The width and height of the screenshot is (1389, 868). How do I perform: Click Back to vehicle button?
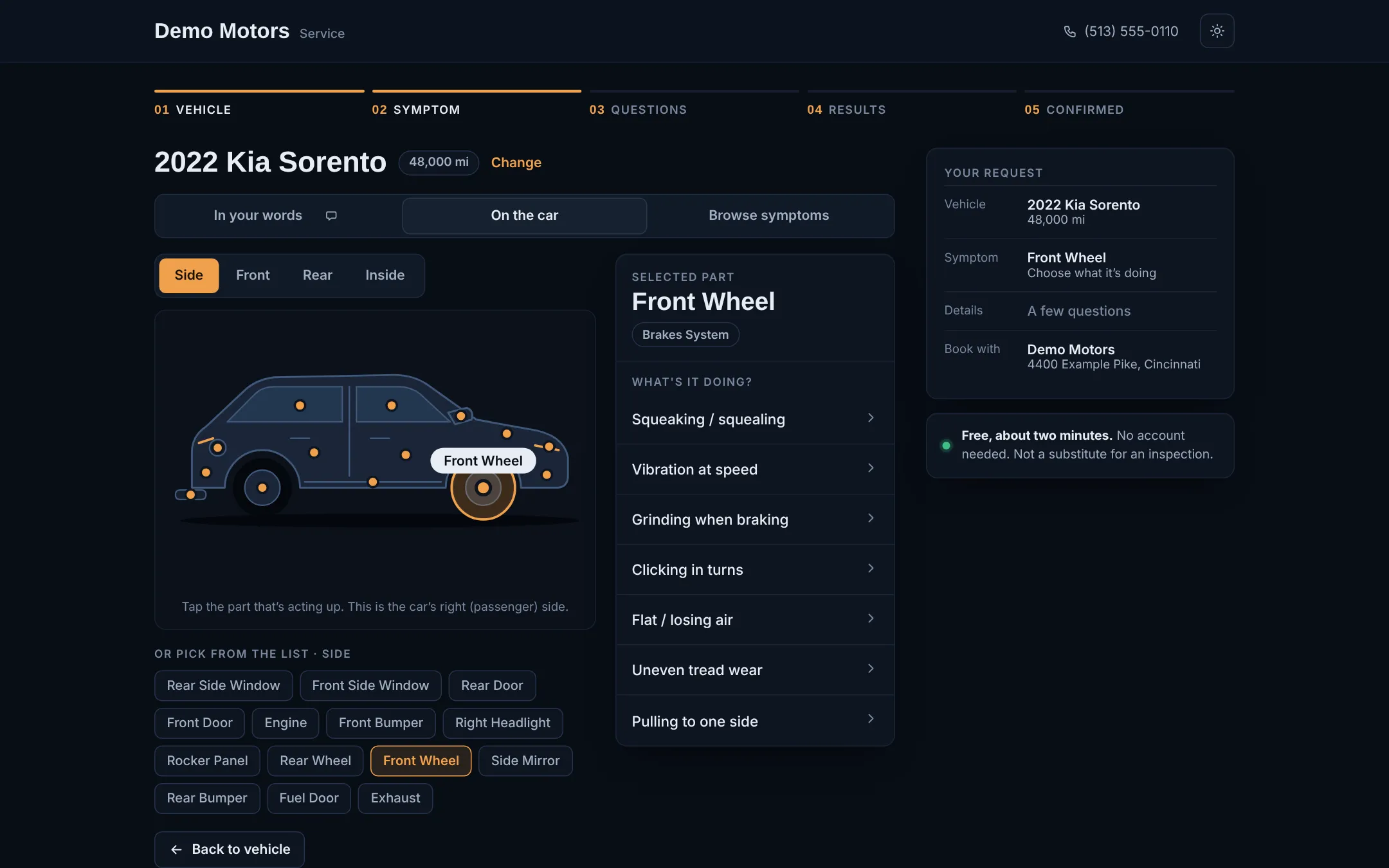click(230, 849)
